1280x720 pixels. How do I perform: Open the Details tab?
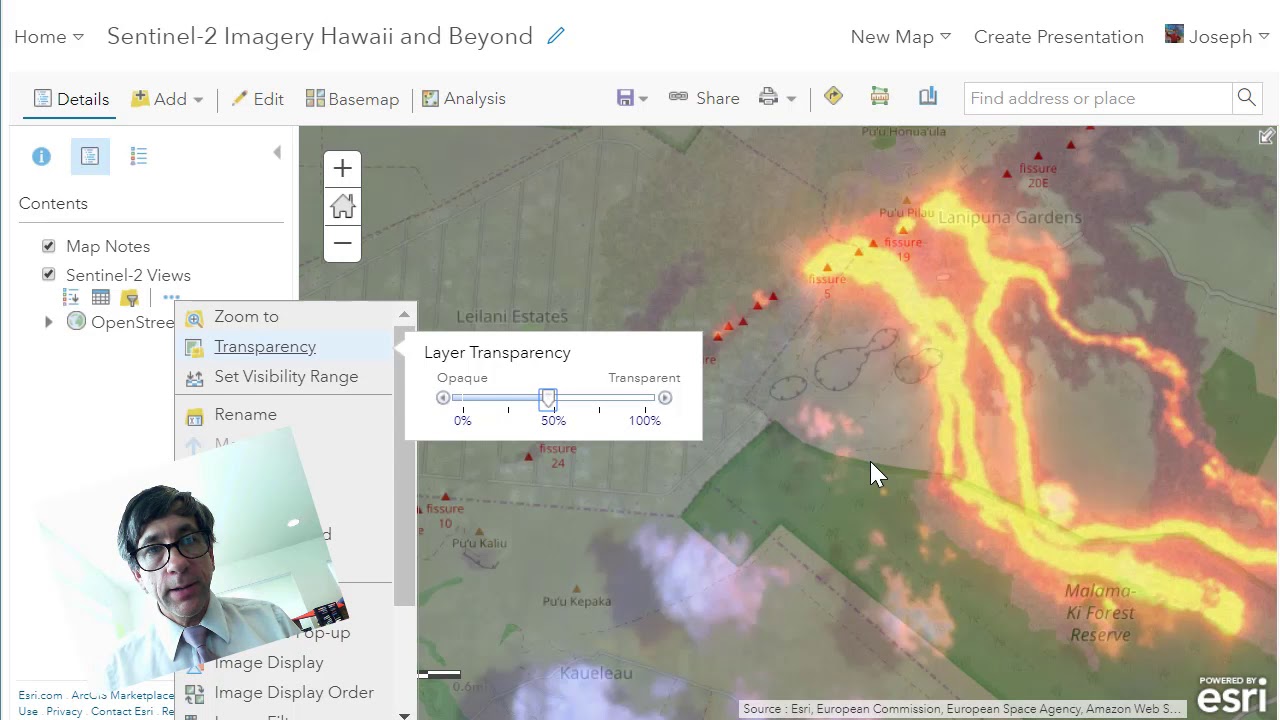point(71,99)
